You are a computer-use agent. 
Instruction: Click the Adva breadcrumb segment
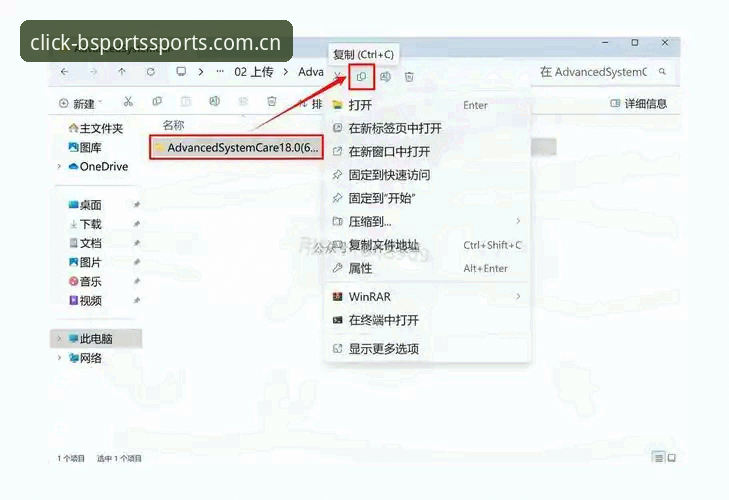[x=311, y=72]
